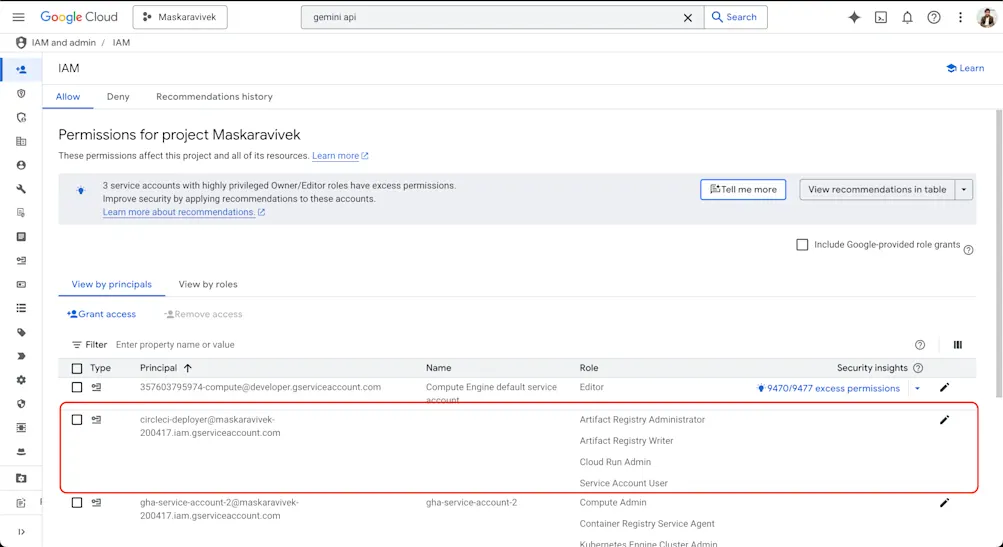Select the View by principals tab

111,284
